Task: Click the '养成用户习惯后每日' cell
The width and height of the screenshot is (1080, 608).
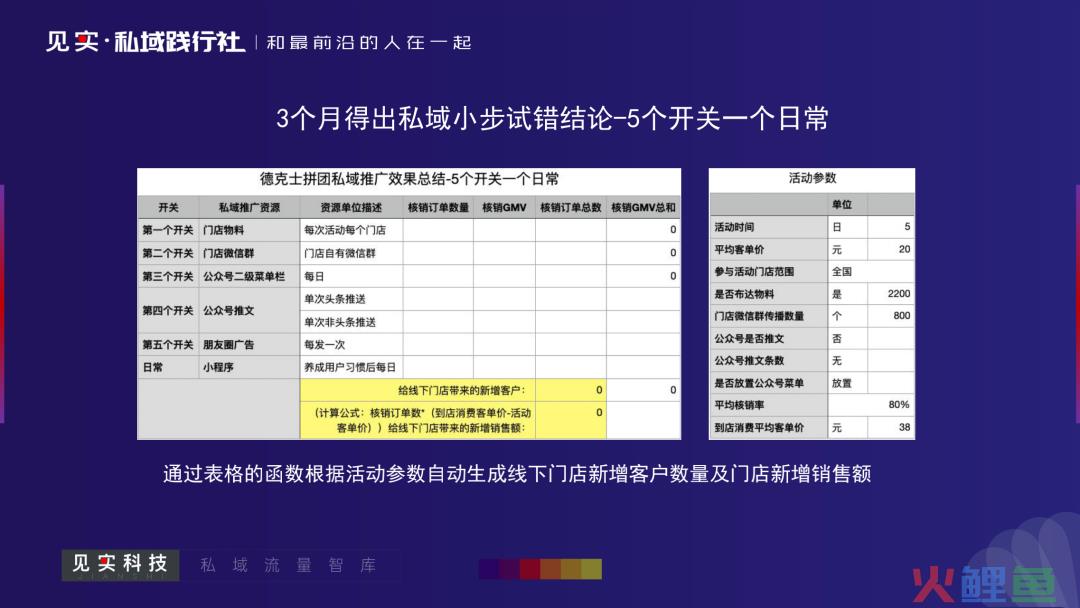Action: [x=351, y=367]
